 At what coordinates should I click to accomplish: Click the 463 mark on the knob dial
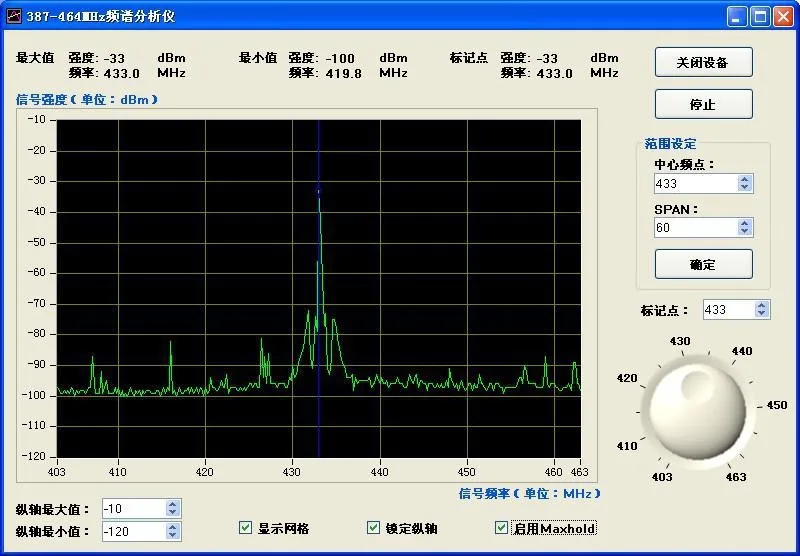(x=736, y=477)
